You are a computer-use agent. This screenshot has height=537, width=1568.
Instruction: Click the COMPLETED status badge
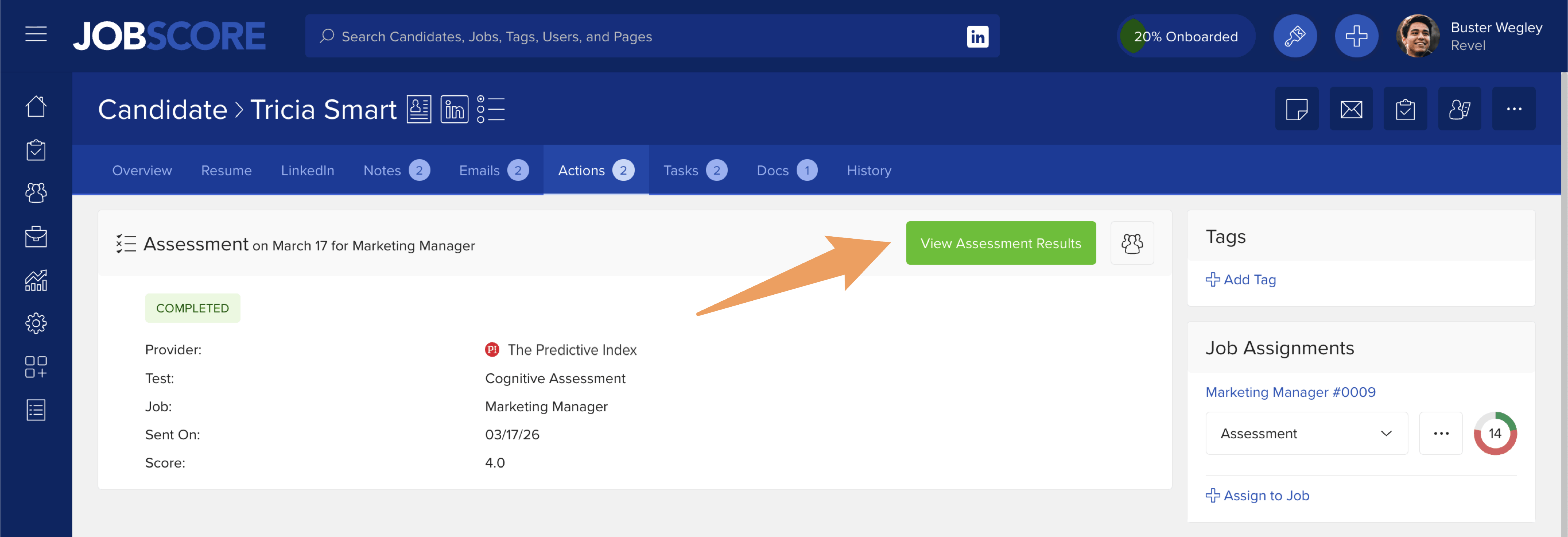tap(192, 308)
